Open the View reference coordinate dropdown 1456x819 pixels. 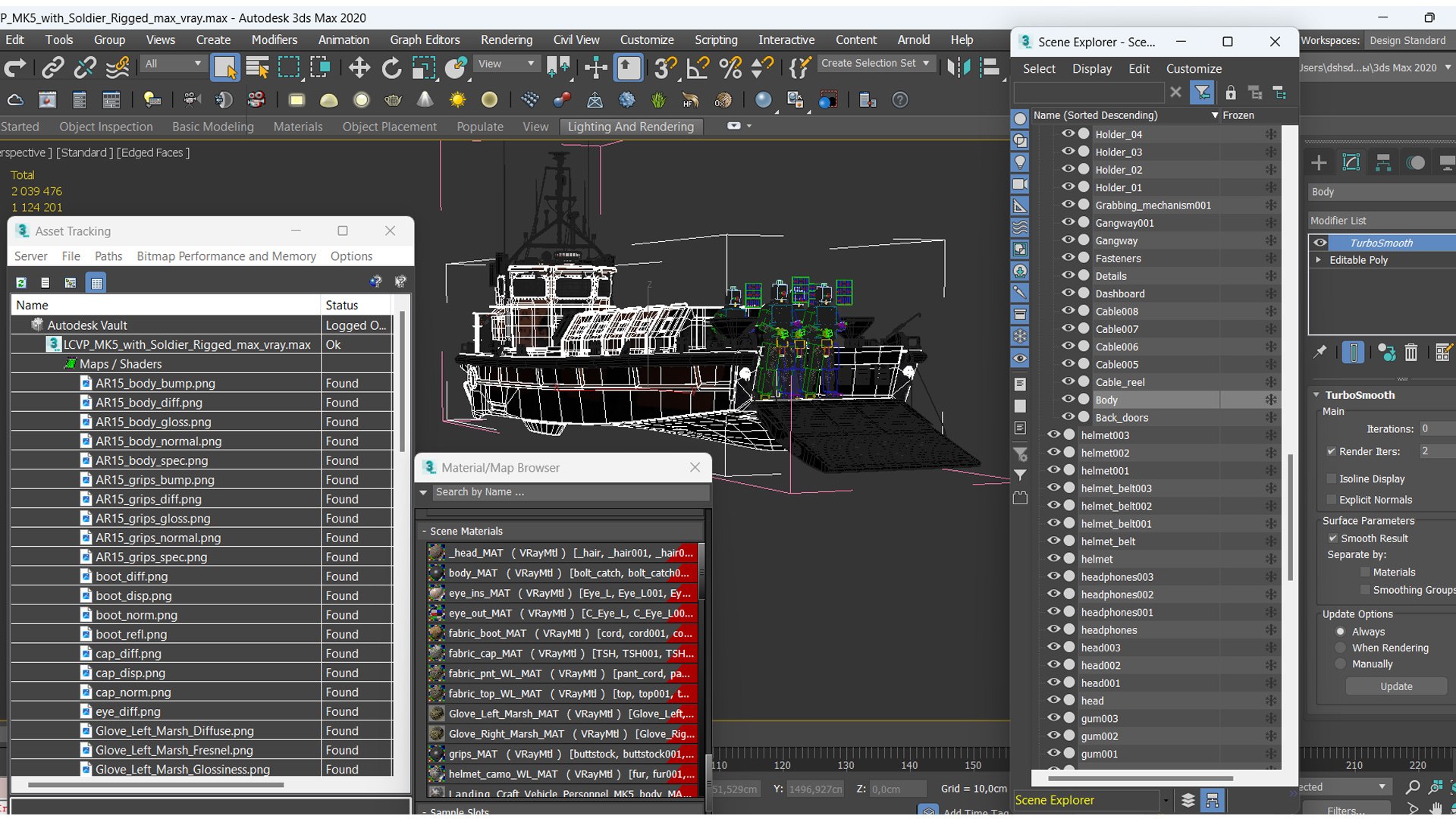point(506,64)
